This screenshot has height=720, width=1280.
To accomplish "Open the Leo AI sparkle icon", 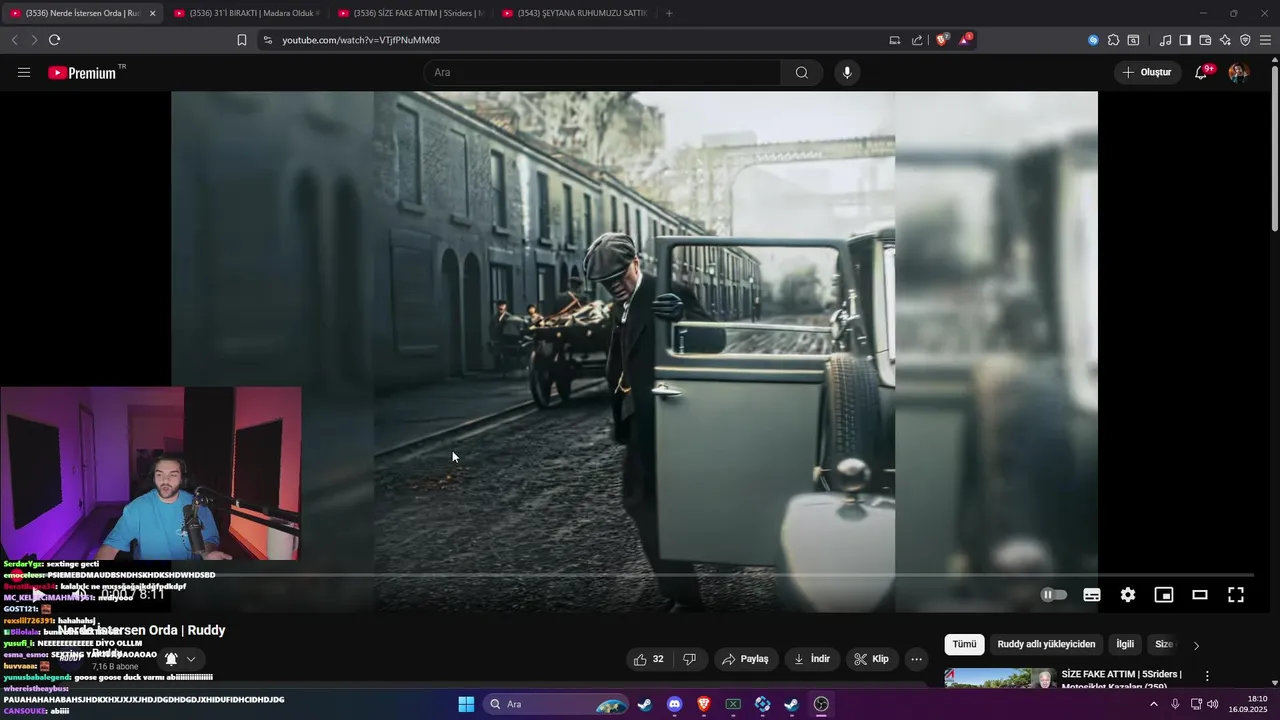I will point(1225,40).
